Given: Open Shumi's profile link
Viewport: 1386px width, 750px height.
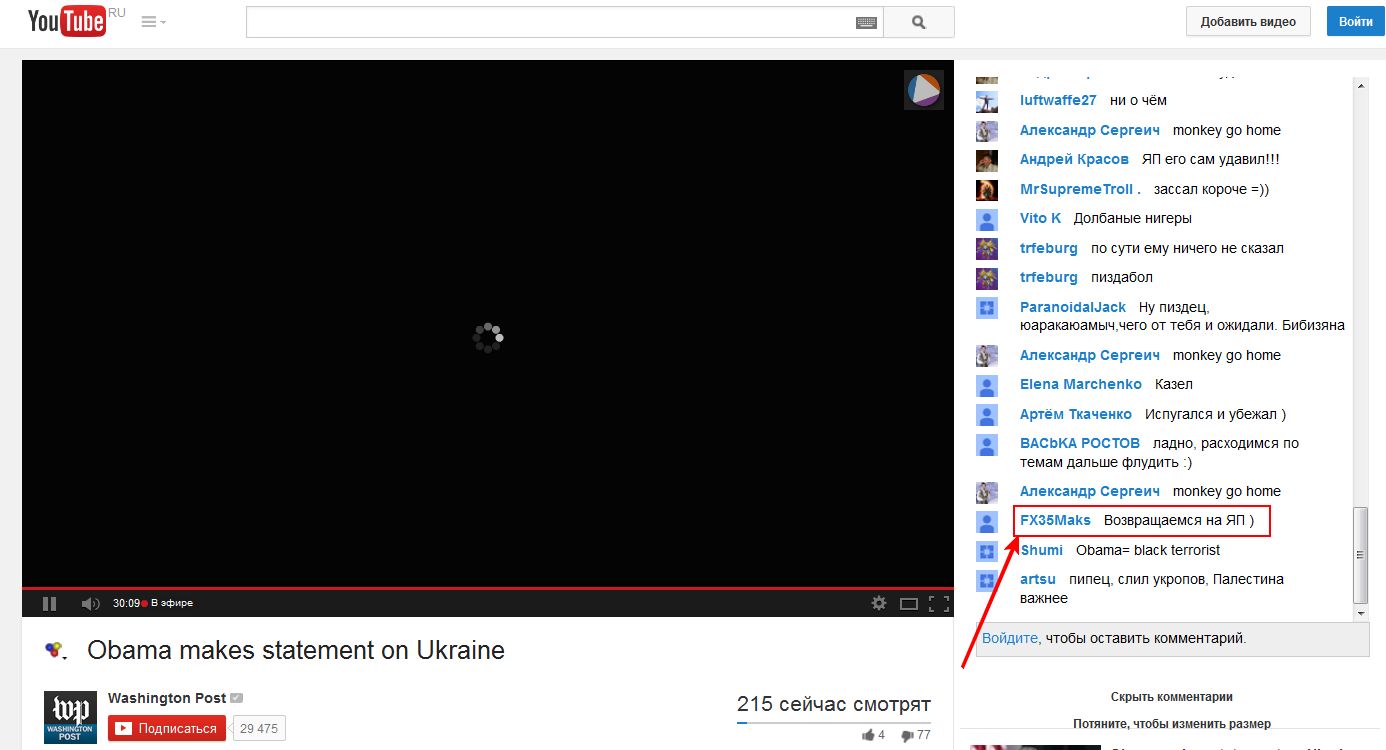Looking at the screenshot, I should pyautogui.click(x=1041, y=550).
